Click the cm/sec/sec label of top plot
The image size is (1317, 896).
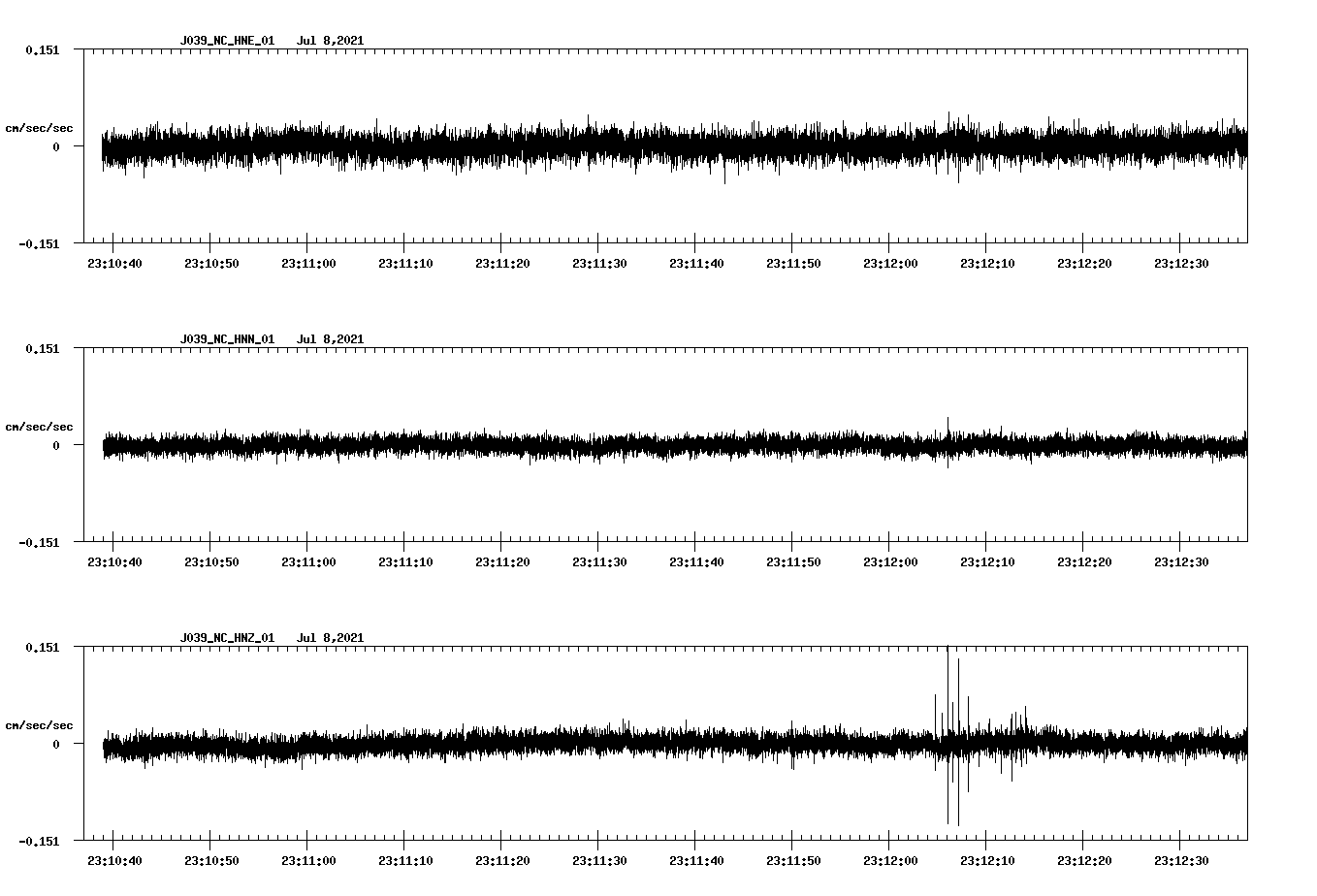point(40,127)
